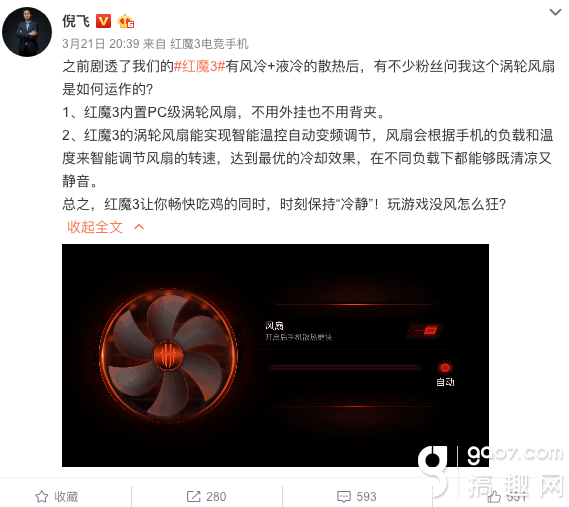Image resolution: width=569 pixels, height=507 pixels.
Task: Click the crown membership badge icon
Action: 126,21
